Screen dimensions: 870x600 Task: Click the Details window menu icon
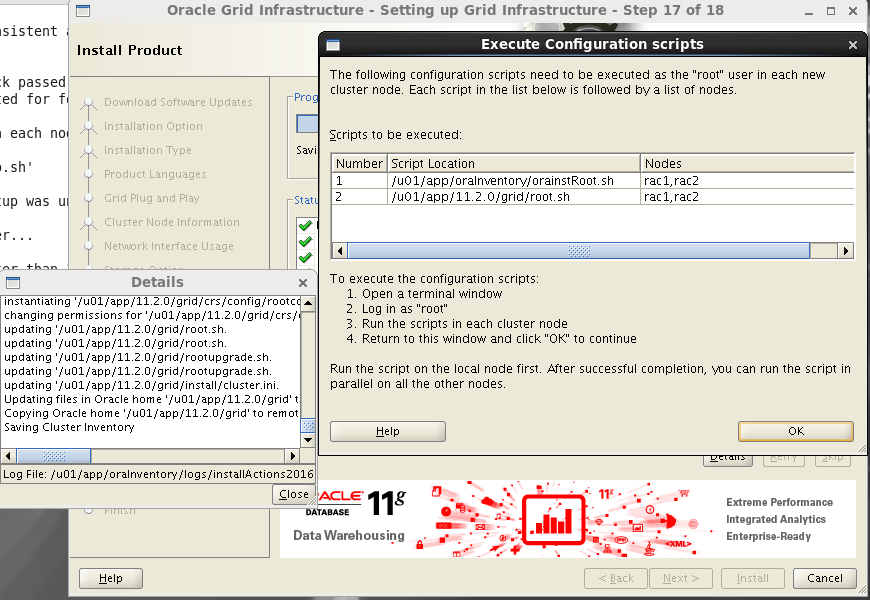13,283
